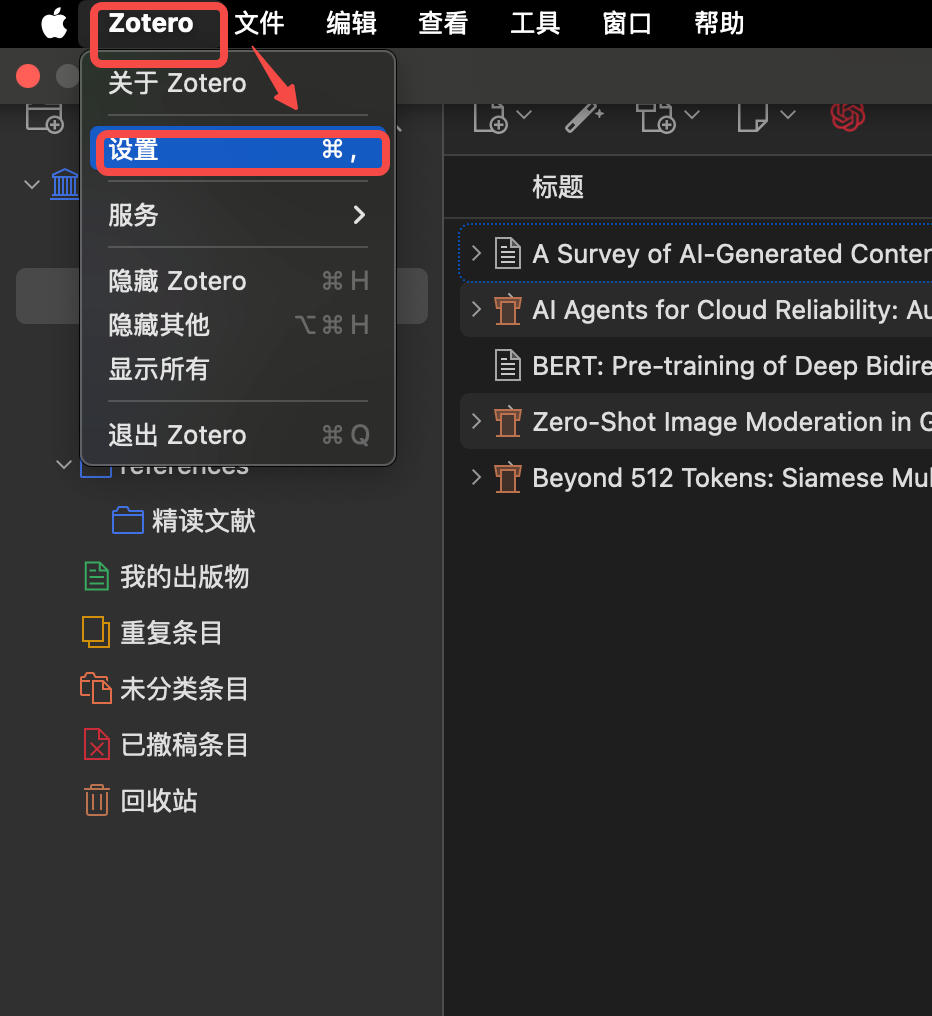
Task: Click the 精读文献 folder icon
Action: tap(128, 520)
